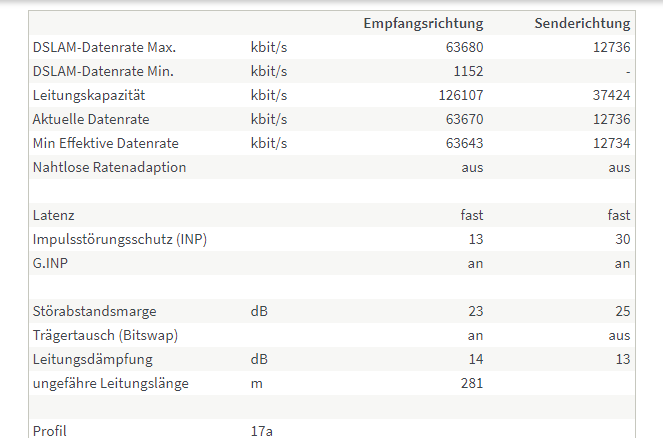
Task: Click the Störabstandsmarge label
Action: 94,312
